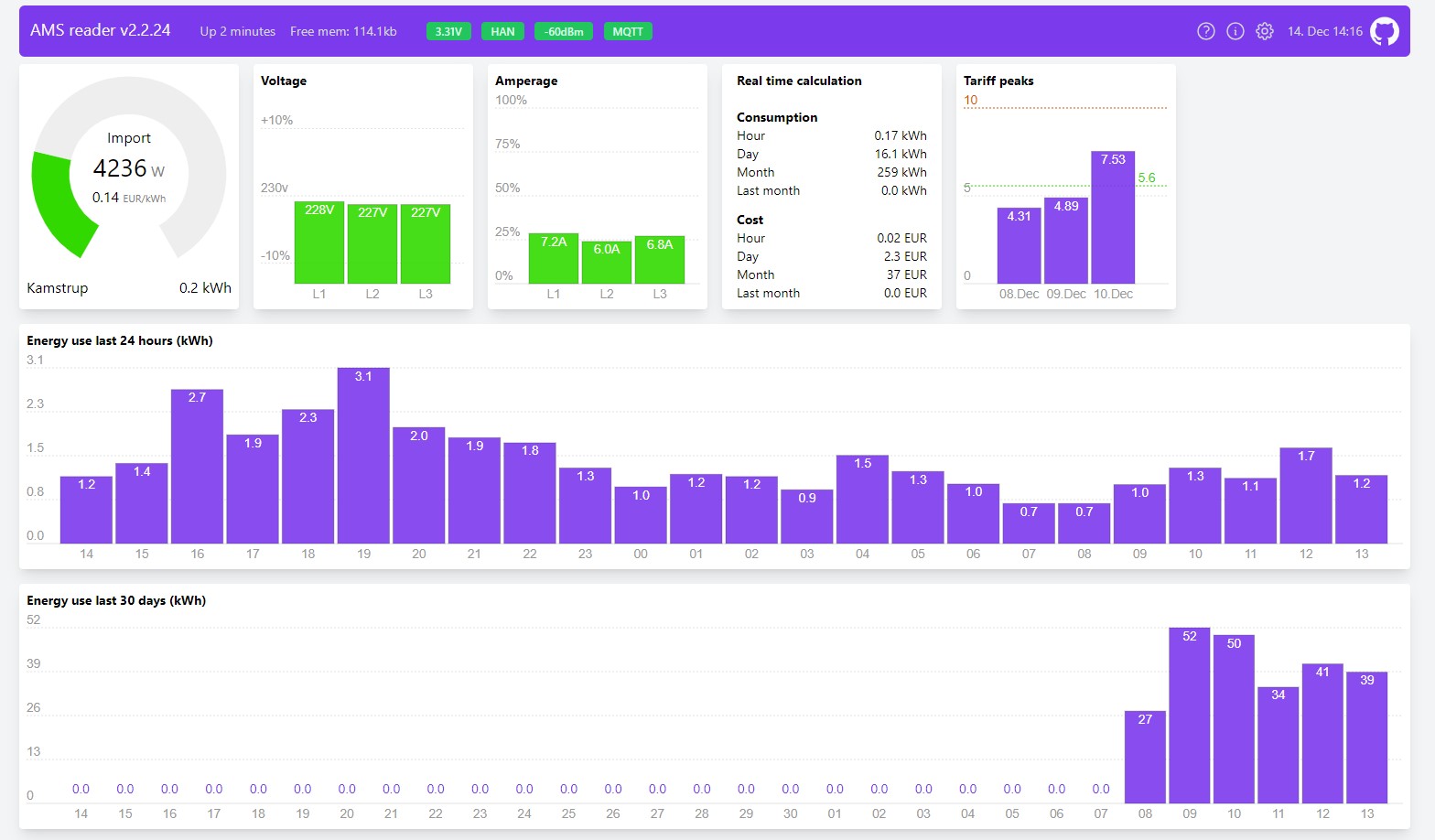Open the GitHub logo link
Screen dimensions: 1435x840
click(1385, 31)
